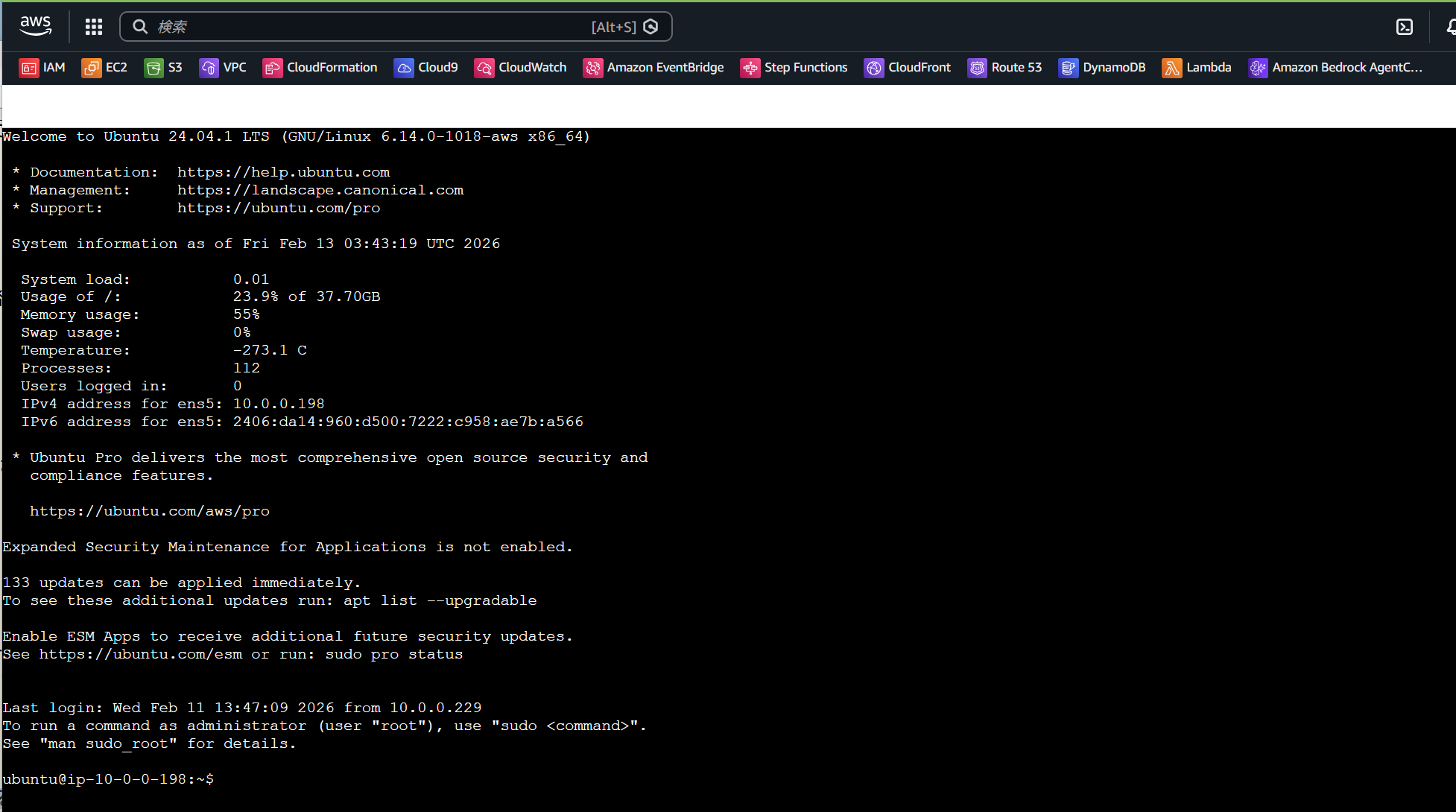Open CloudShell terminal icon

[x=1404, y=27]
